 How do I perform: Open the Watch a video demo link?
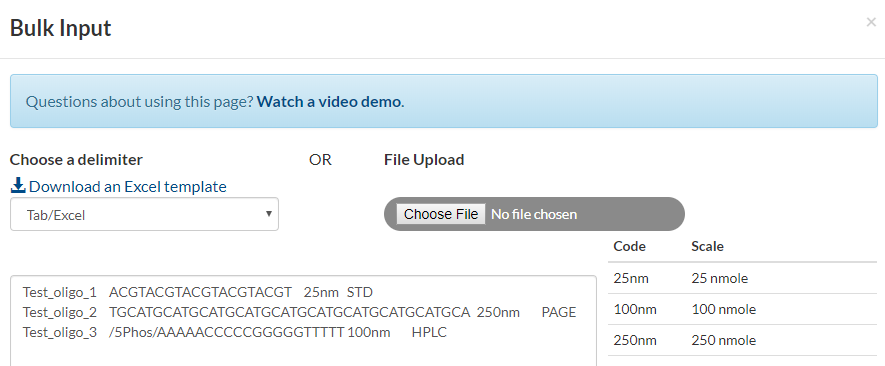click(x=330, y=102)
